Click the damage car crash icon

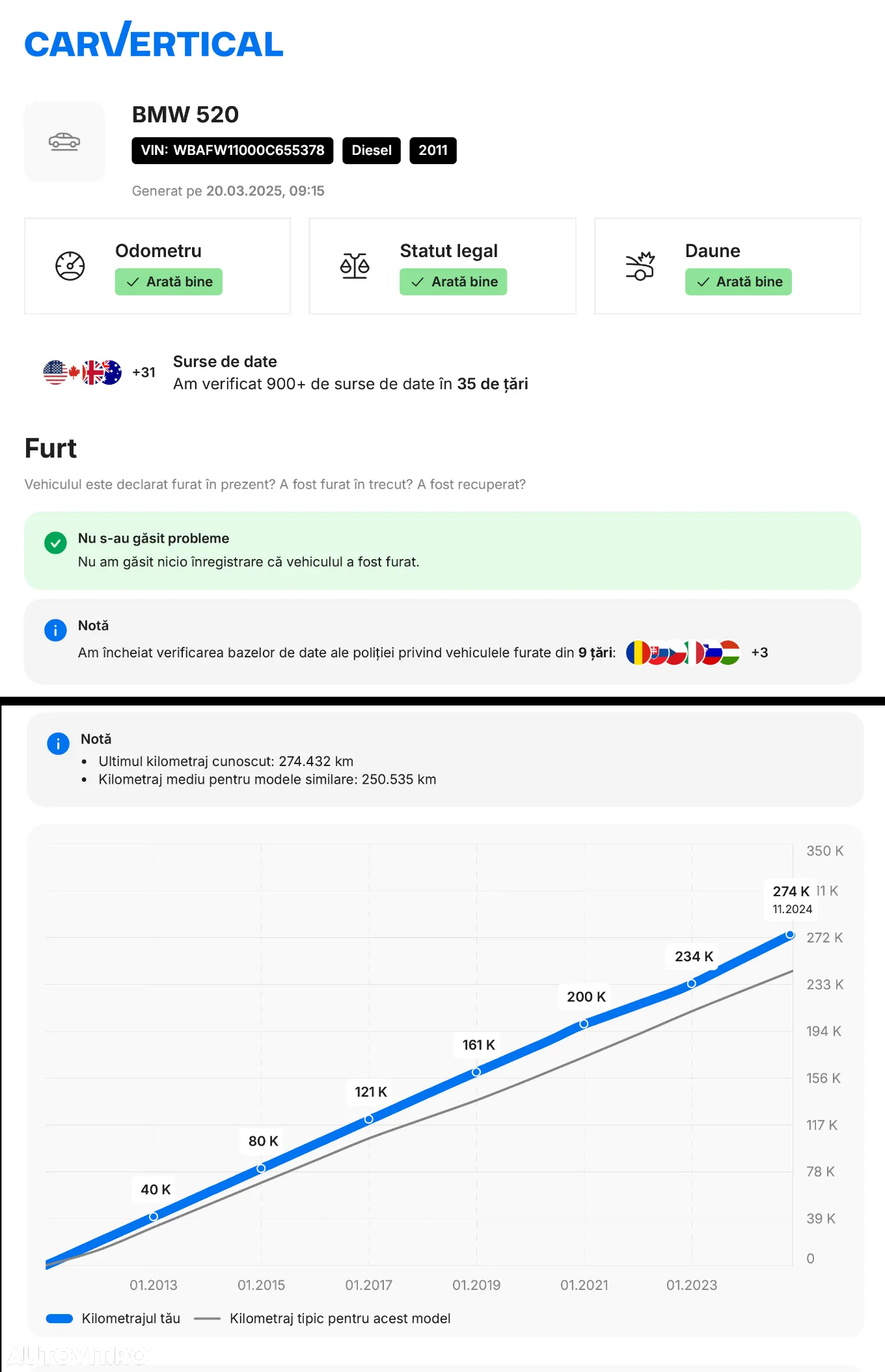pyautogui.click(x=640, y=266)
